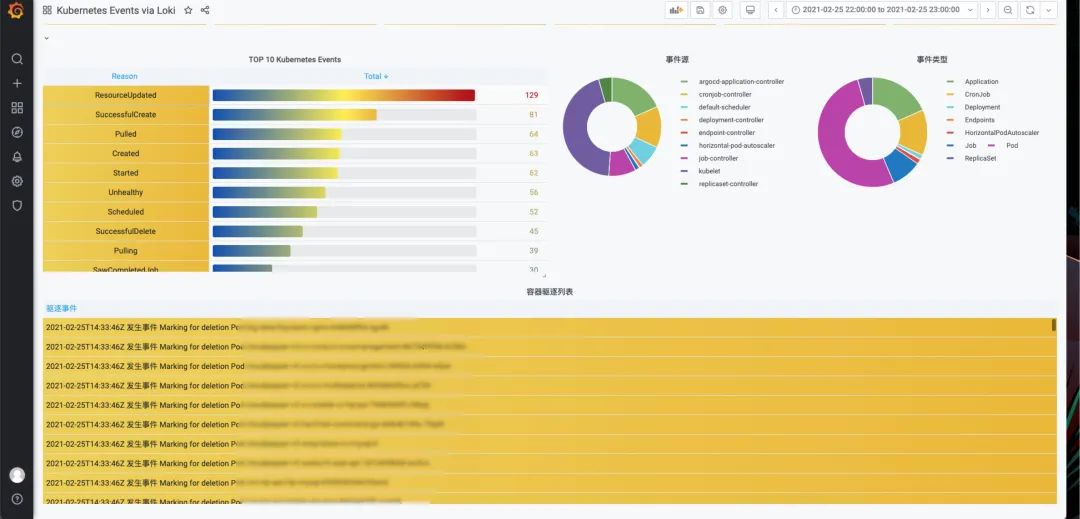Viewport: 1080px width, 519px height.
Task: Collapse the row with chevron expander
Action: 47,38
